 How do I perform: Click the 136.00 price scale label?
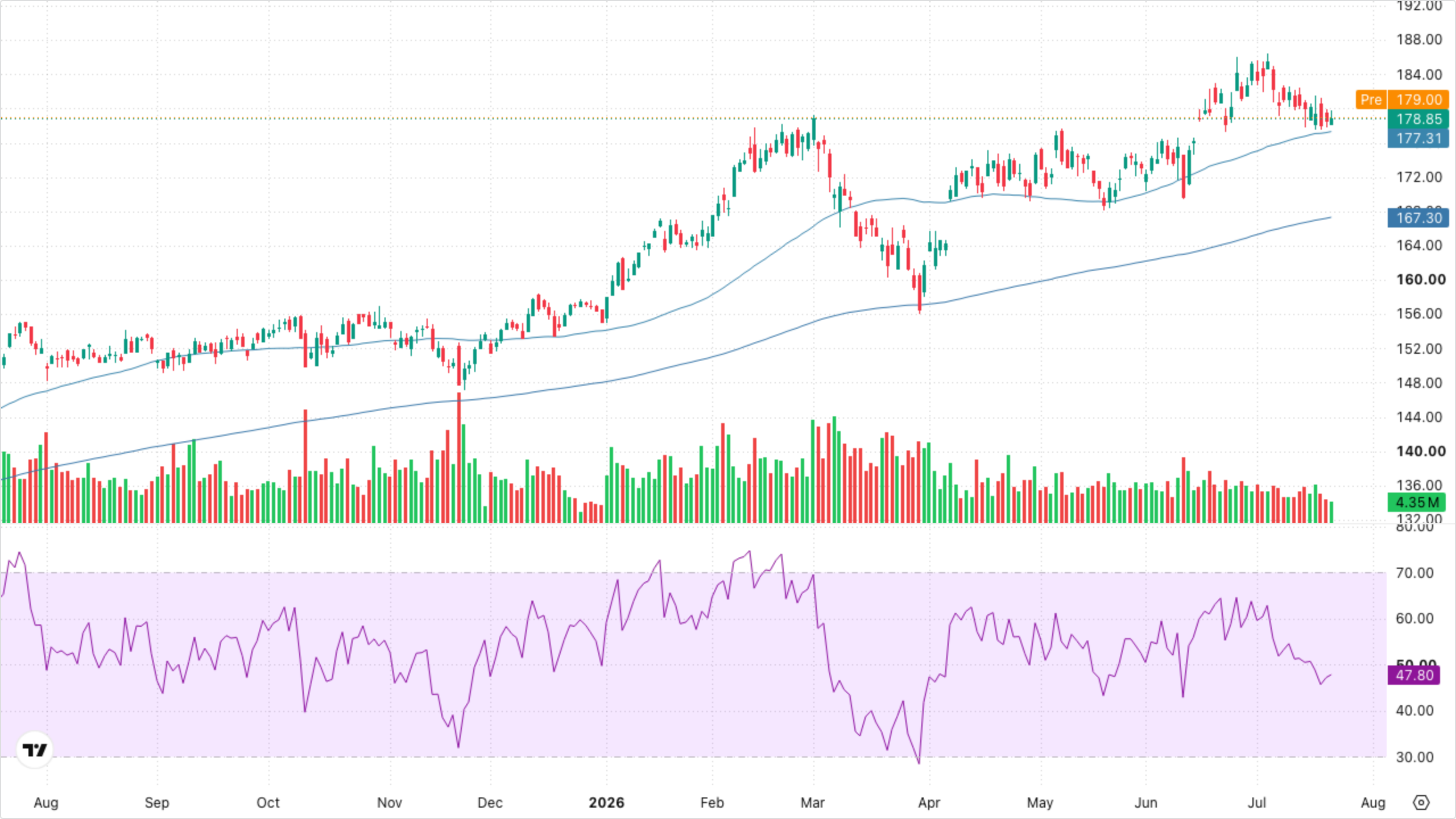coord(1420,485)
